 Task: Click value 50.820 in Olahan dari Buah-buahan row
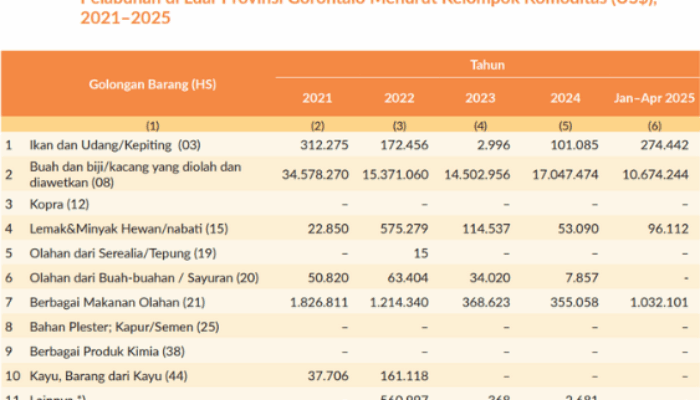(328, 278)
